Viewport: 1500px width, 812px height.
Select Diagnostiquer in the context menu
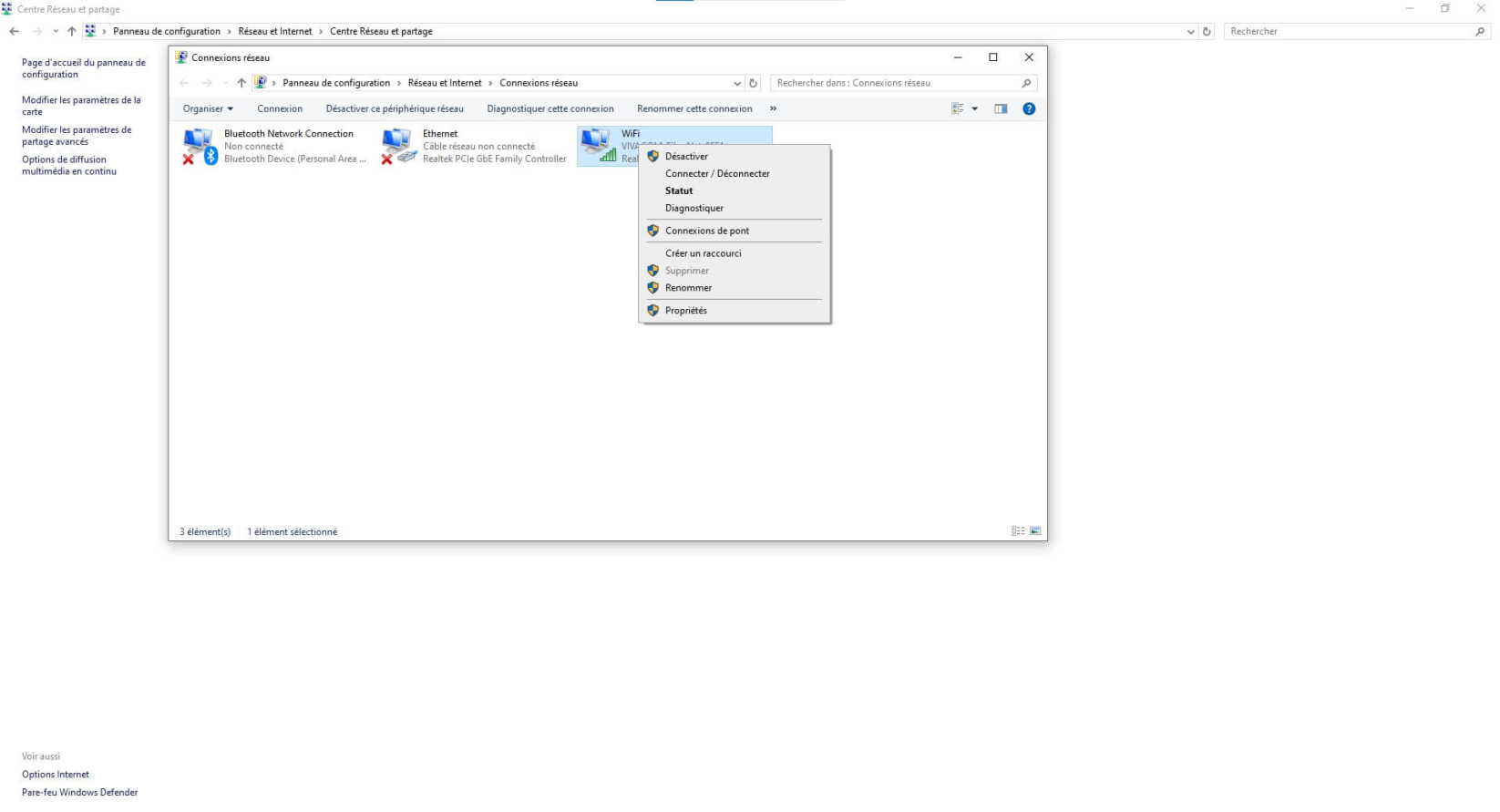click(735, 208)
